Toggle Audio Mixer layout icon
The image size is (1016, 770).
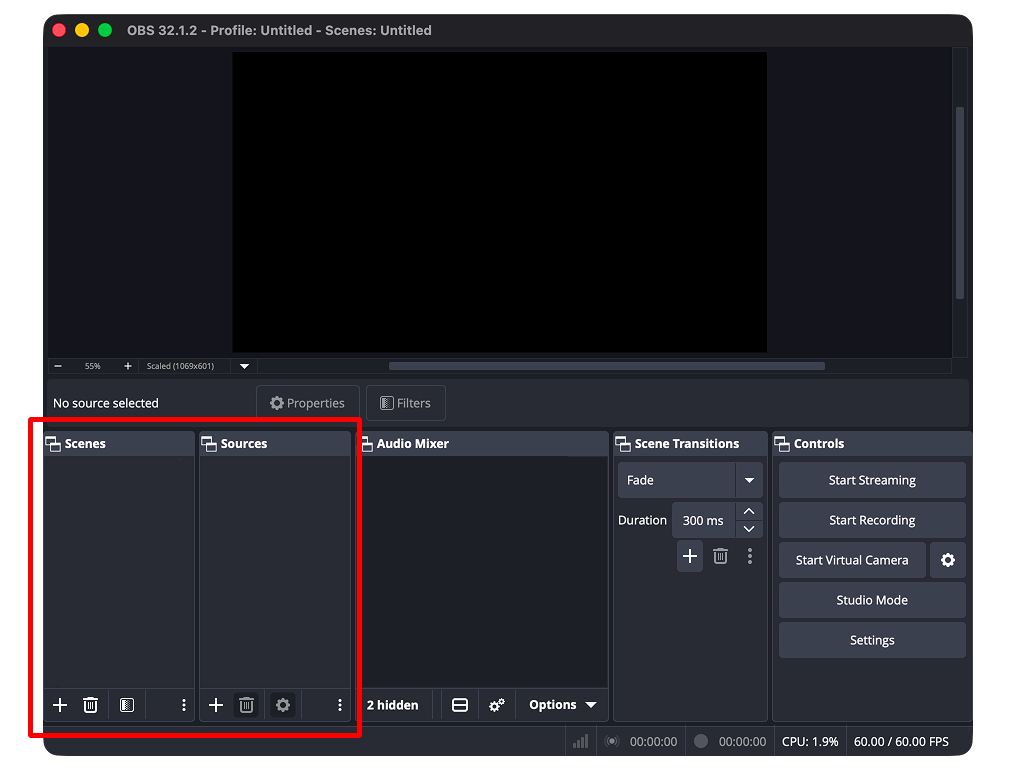tap(459, 705)
